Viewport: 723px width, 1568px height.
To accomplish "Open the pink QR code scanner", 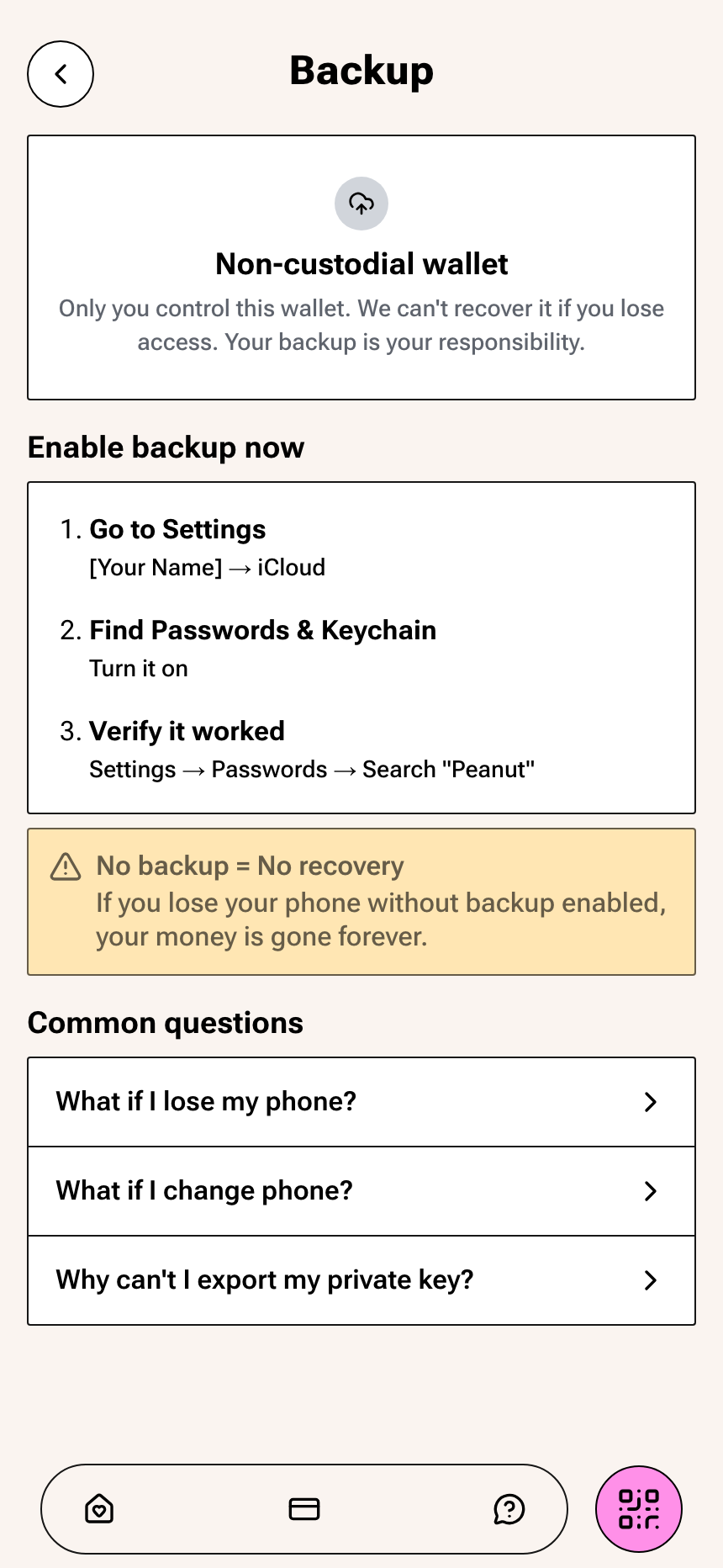I will click(639, 1509).
